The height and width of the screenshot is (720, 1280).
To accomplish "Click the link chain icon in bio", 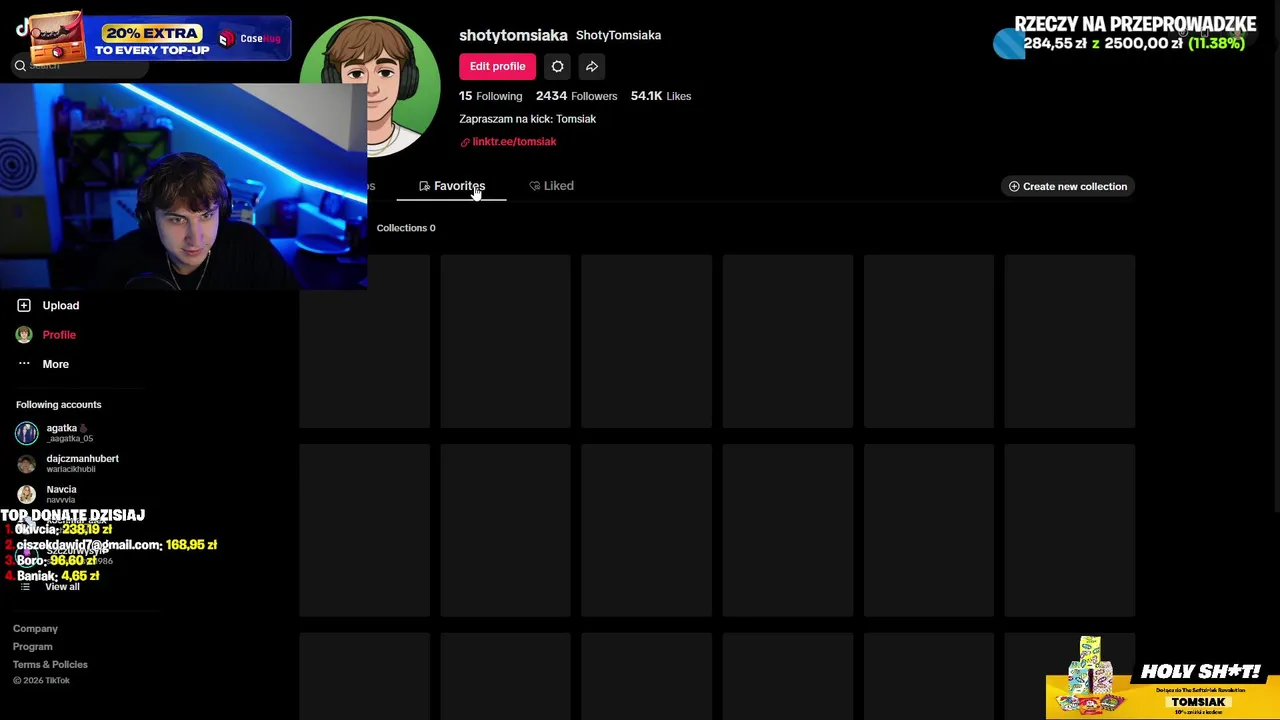I will 465,143.
